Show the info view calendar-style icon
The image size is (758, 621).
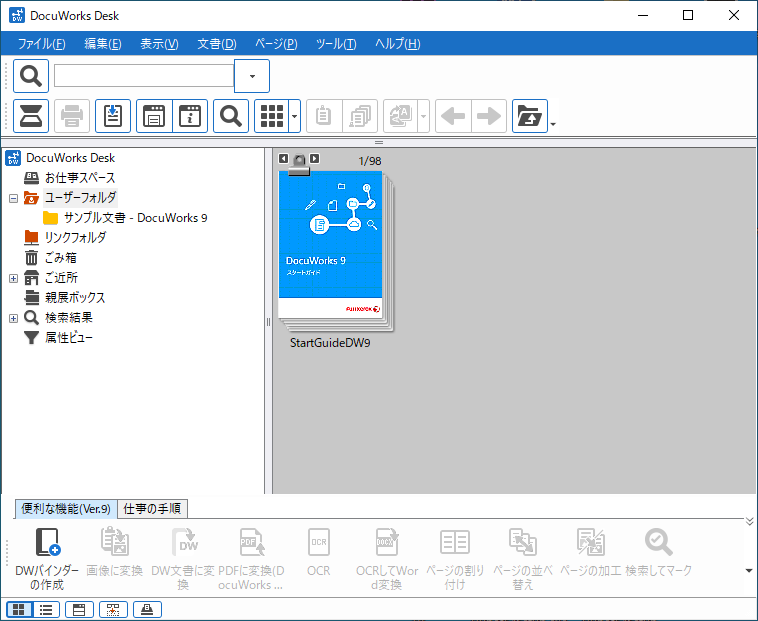[x=154, y=116]
